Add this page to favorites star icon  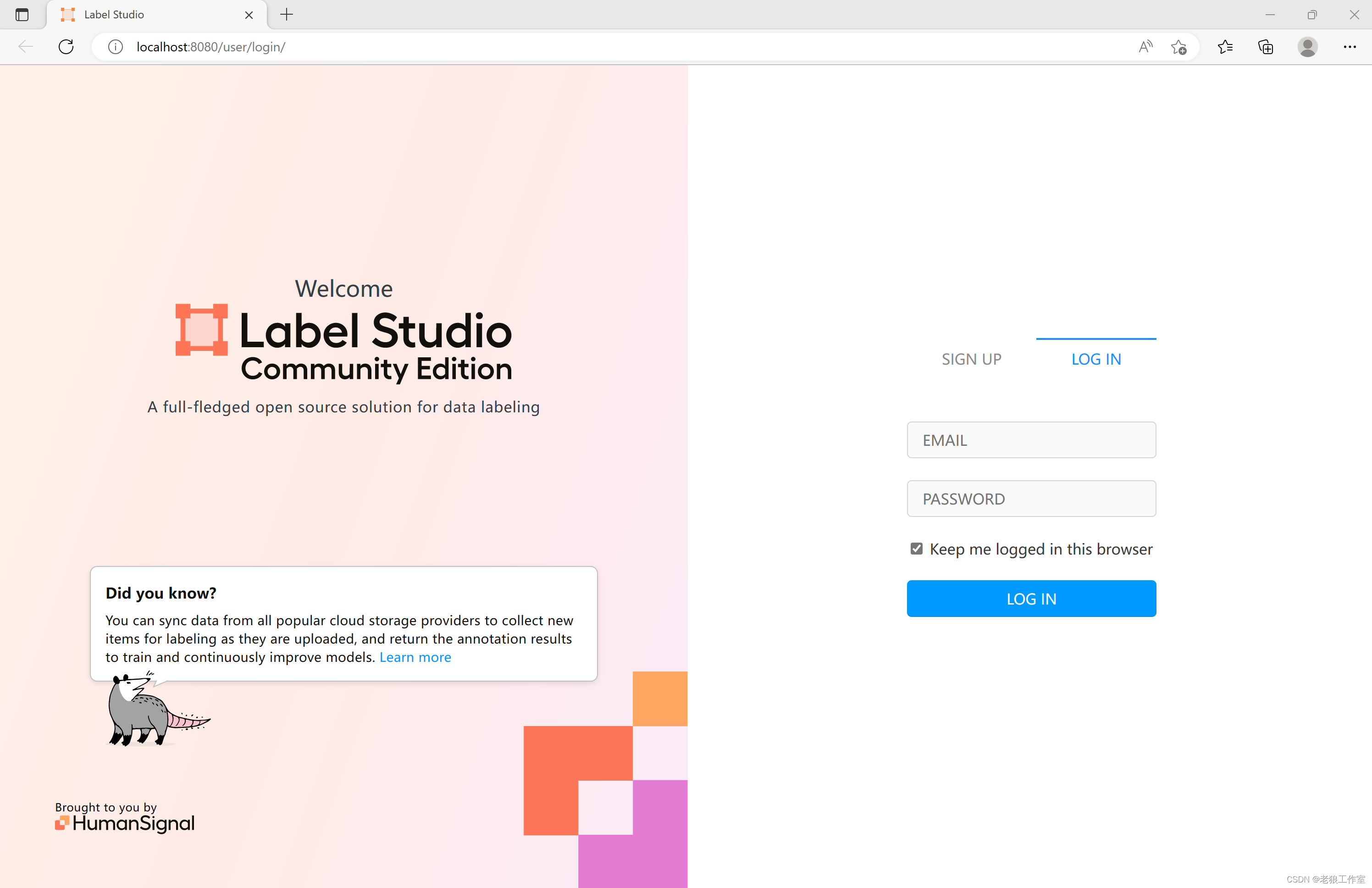pos(1178,47)
